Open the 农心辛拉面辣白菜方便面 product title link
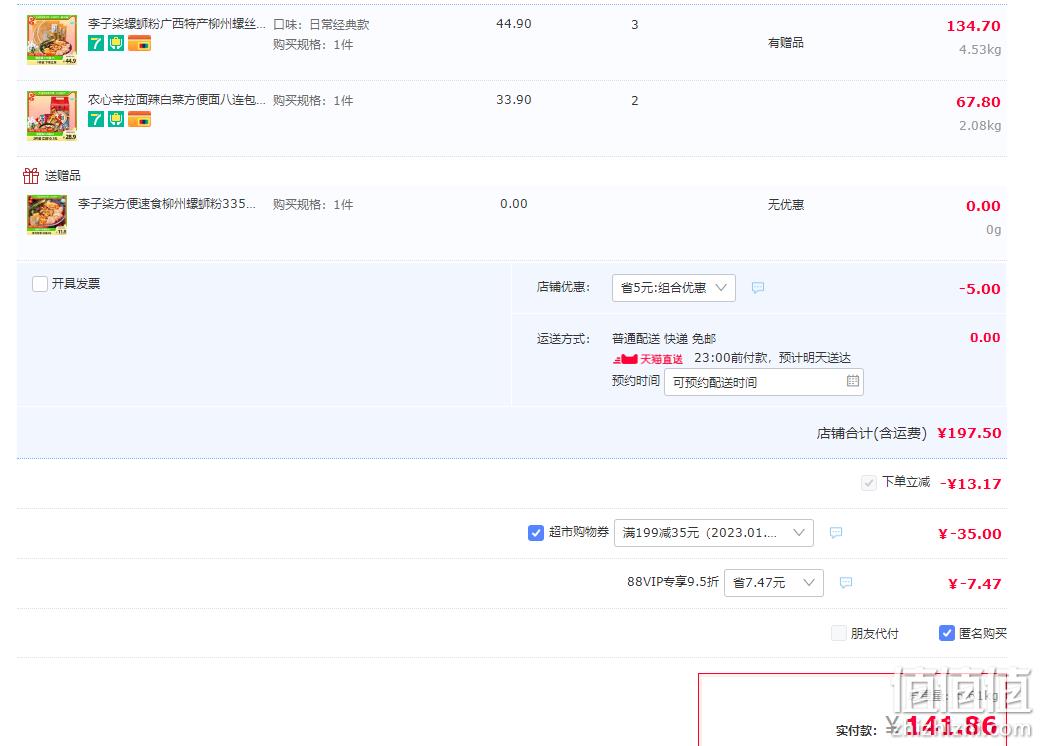Image resolution: width=1041 pixels, height=746 pixels. [x=177, y=100]
